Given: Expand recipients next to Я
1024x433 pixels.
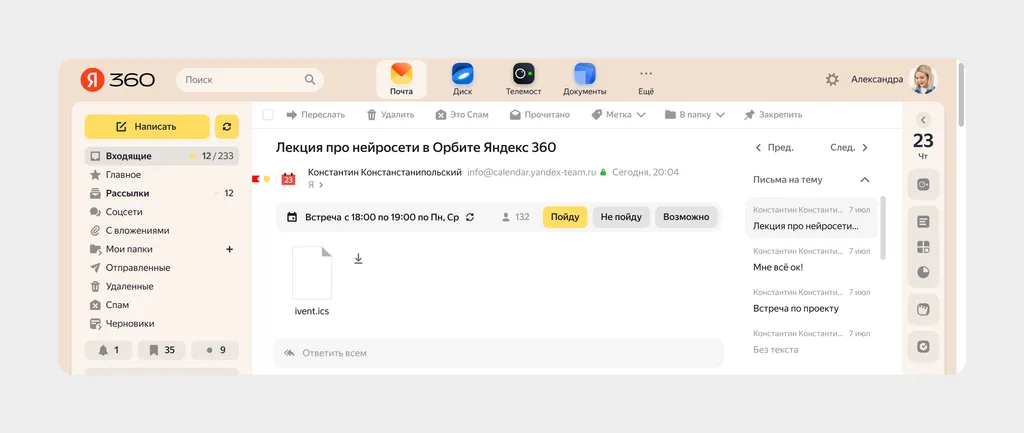Looking at the screenshot, I should pyautogui.click(x=321, y=185).
